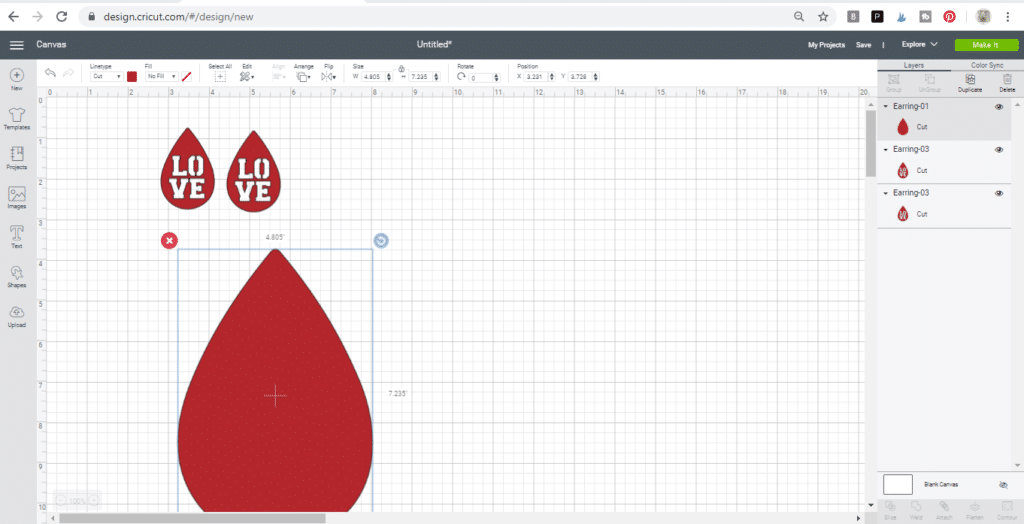The width and height of the screenshot is (1024, 524).
Task: Open the Fill dropdown set to No Fill
Action: [161, 76]
